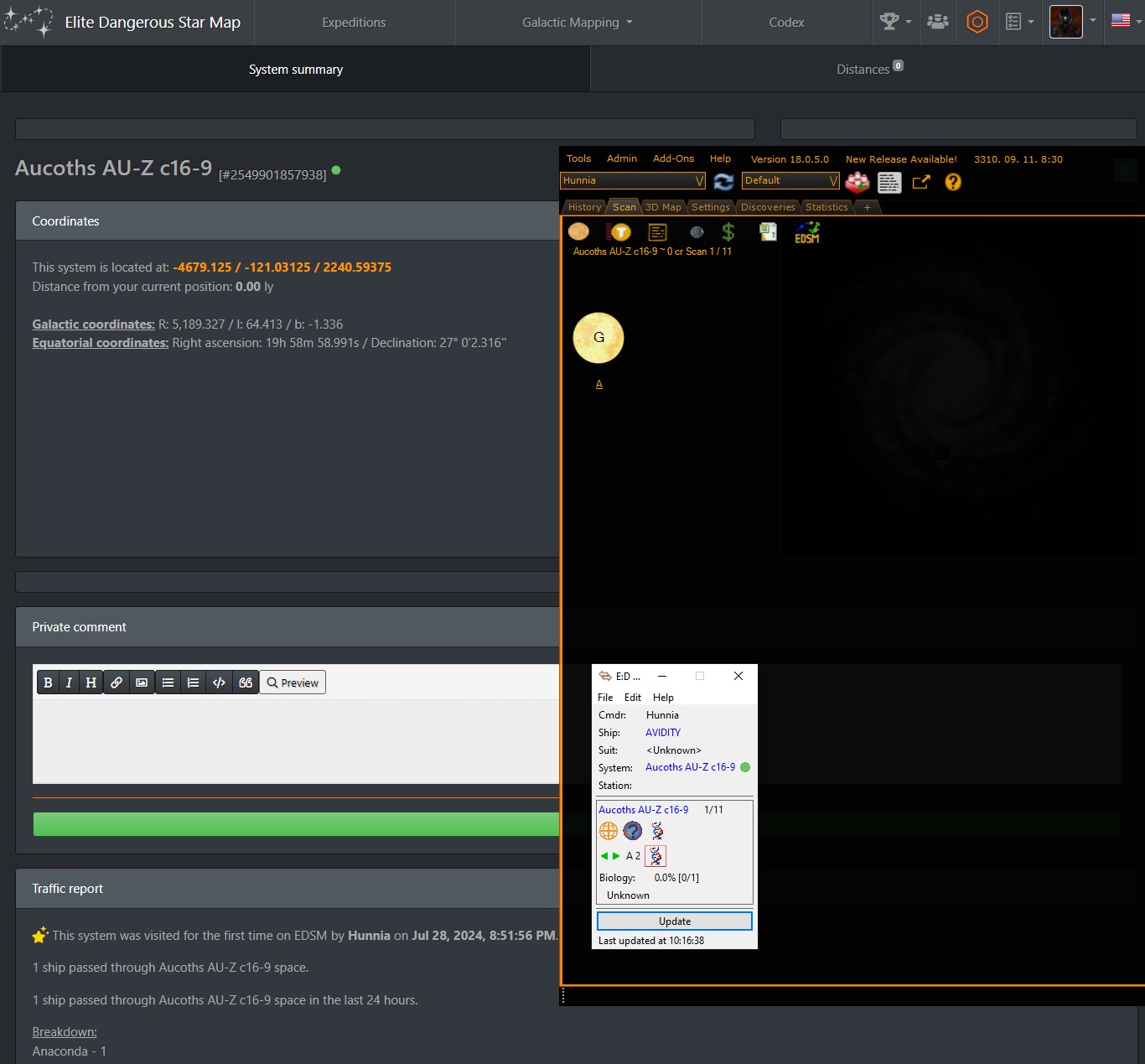Switch to the Distances tab

869,69
